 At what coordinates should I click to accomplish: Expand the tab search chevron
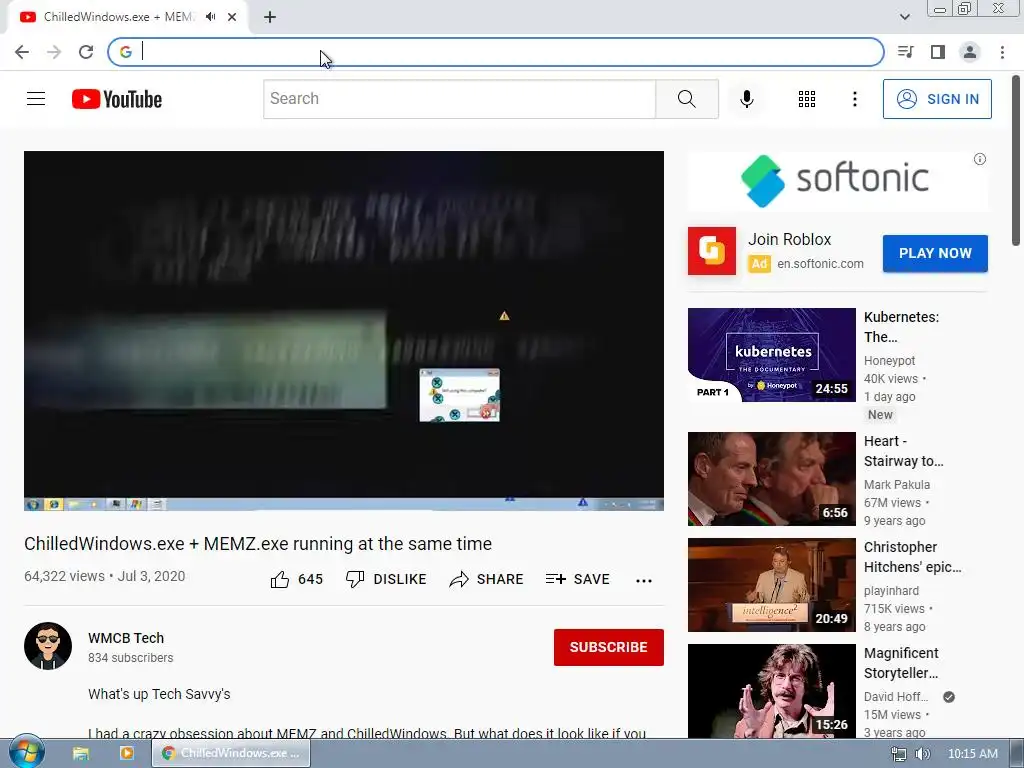904,17
